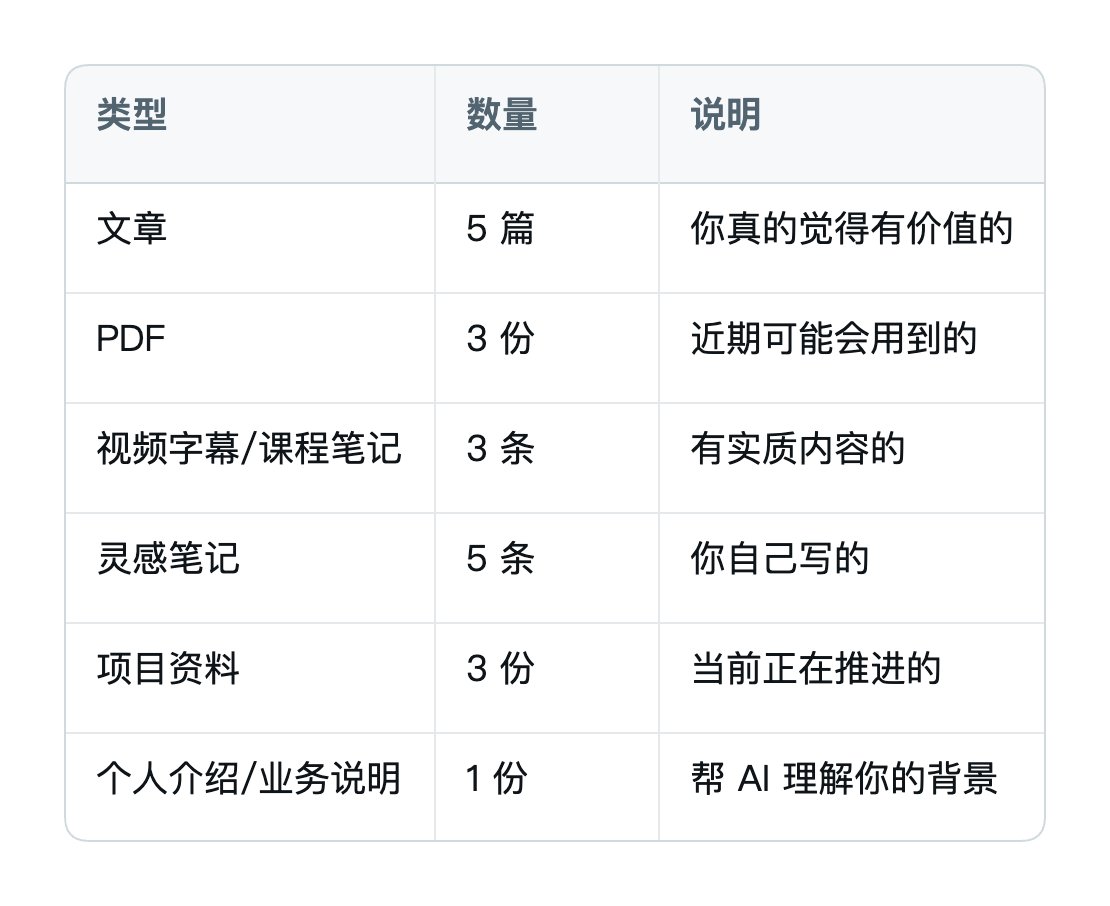Click the 类型 column header
This screenshot has height=906, width=1110.
[250, 124]
